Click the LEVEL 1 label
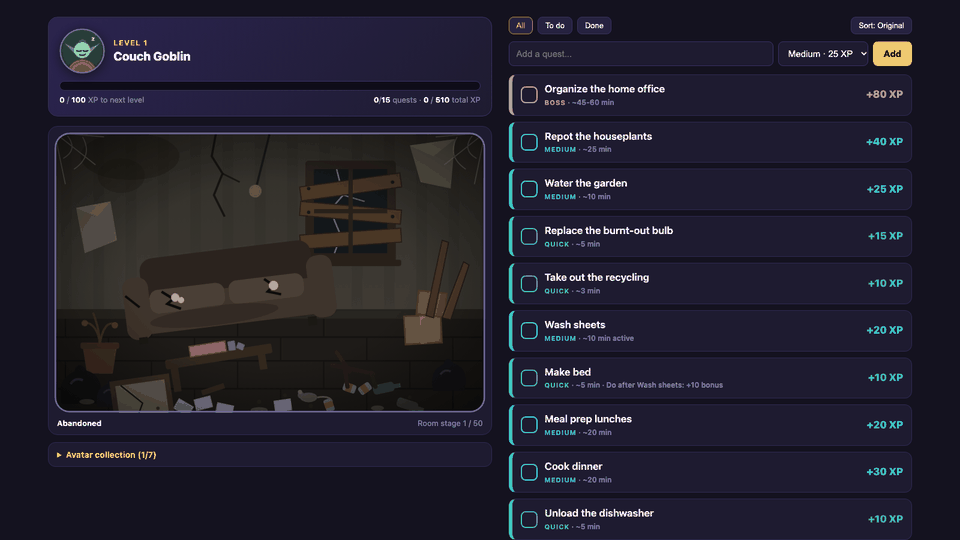The height and width of the screenshot is (540, 960). click(x=130, y=43)
